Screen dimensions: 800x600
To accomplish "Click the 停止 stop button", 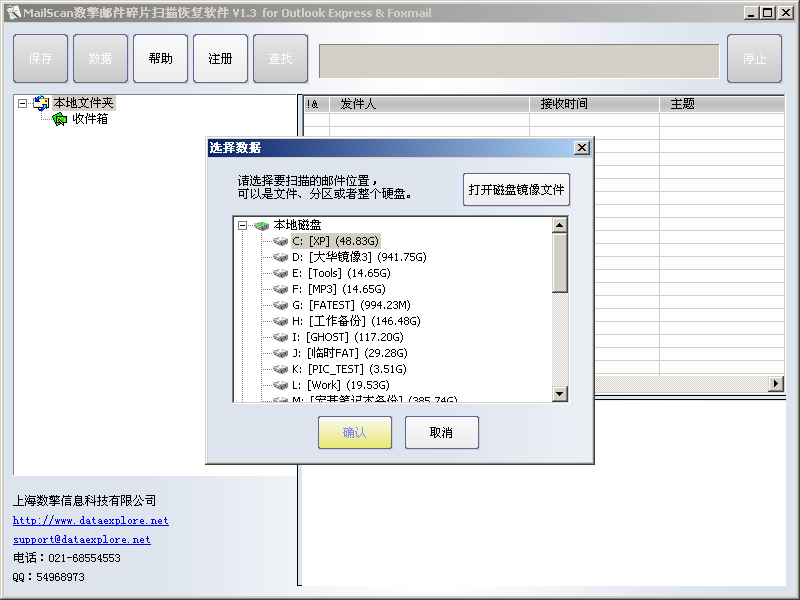I will (x=754, y=59).
